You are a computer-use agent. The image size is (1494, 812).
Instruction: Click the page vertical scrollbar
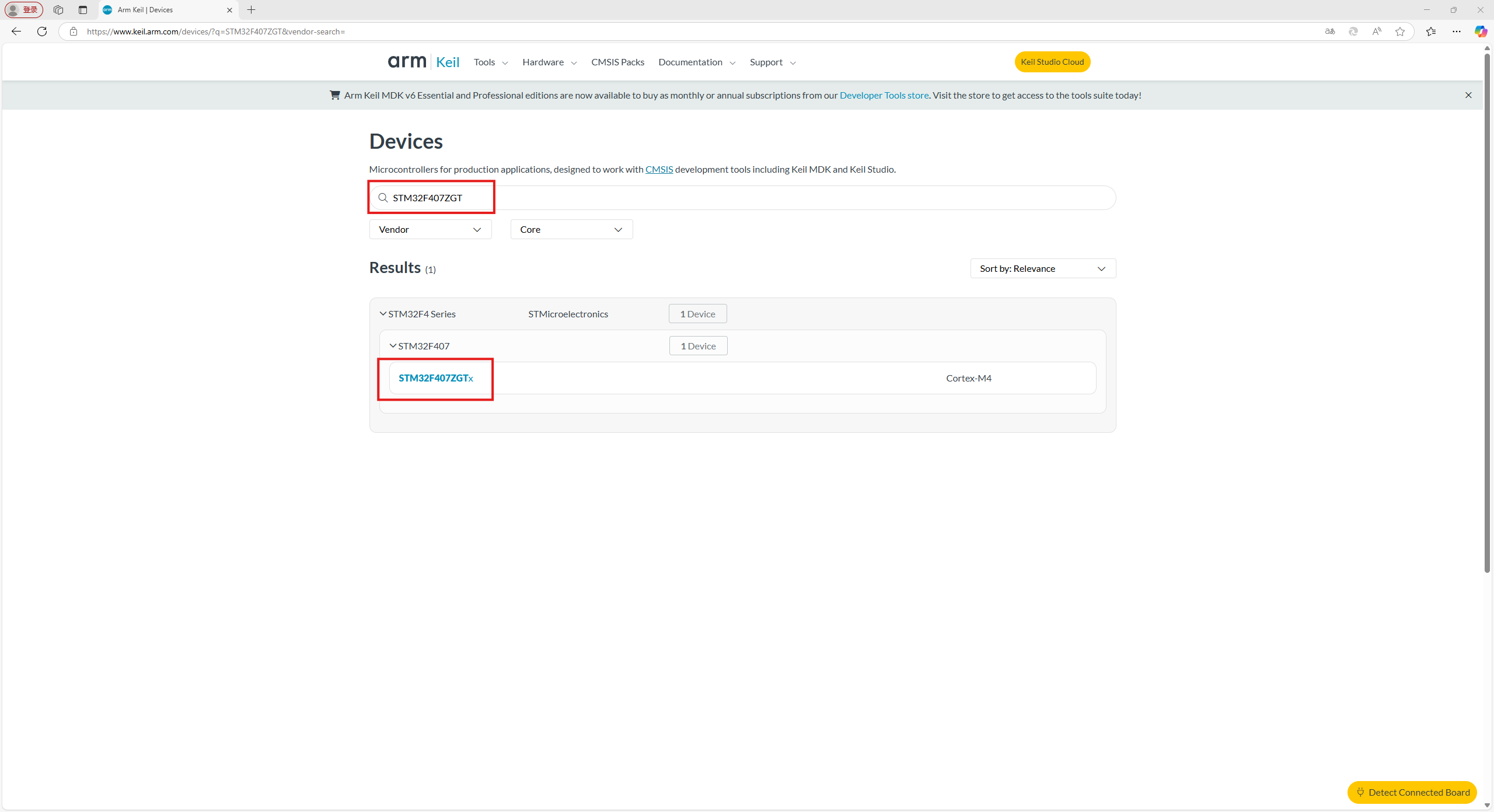point(1487,313)
